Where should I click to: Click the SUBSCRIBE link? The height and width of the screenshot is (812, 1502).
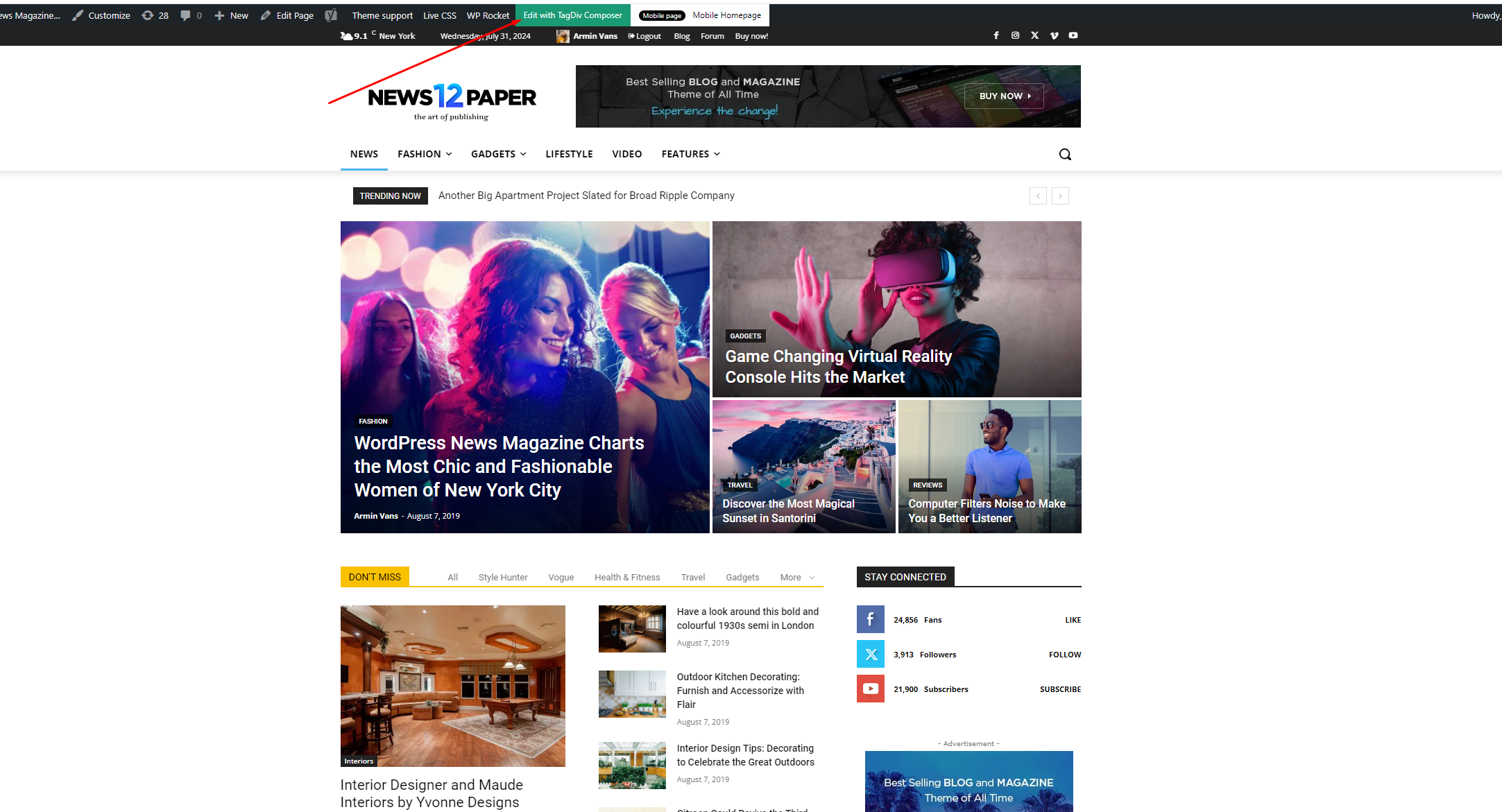click(1060, 689)
